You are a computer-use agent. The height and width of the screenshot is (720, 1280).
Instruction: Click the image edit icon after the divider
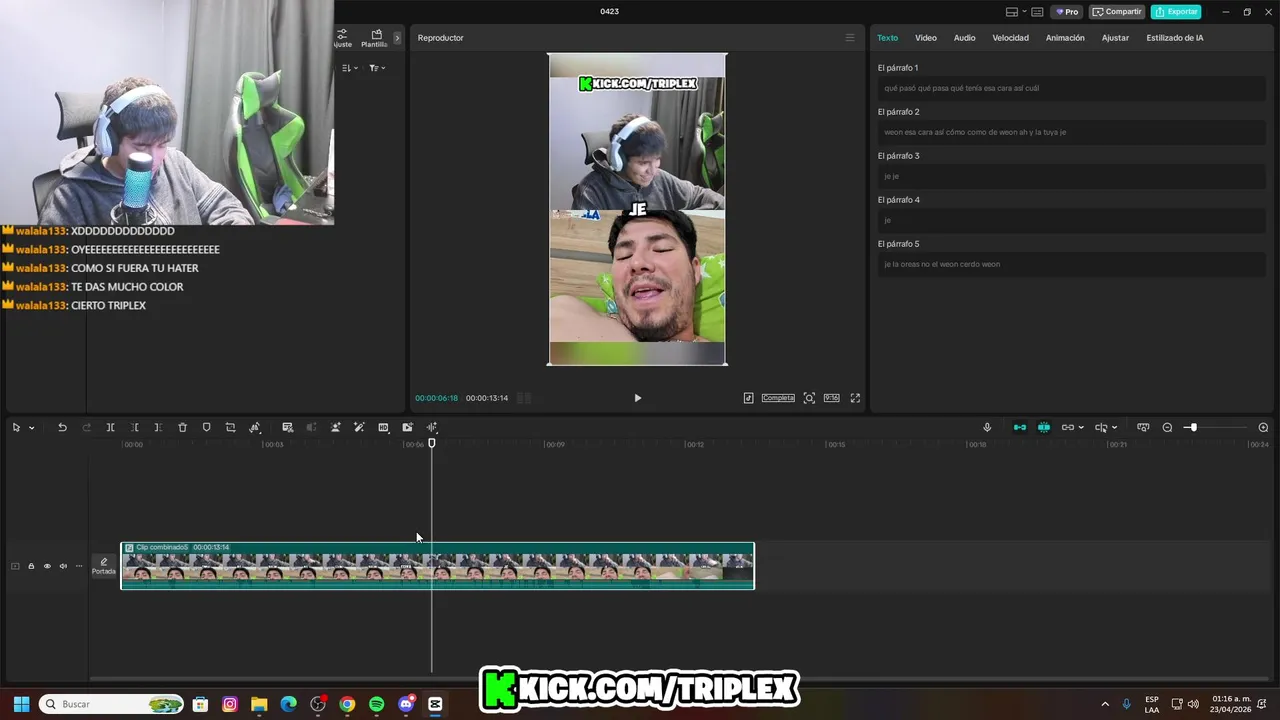287,427
